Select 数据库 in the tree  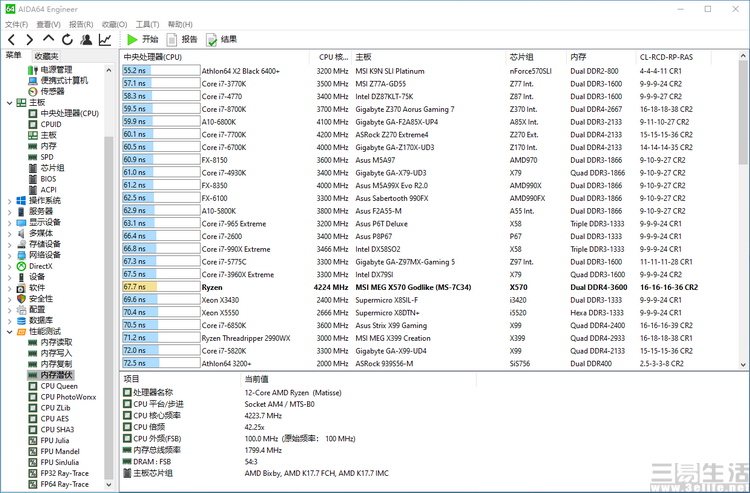click(35, 320)
